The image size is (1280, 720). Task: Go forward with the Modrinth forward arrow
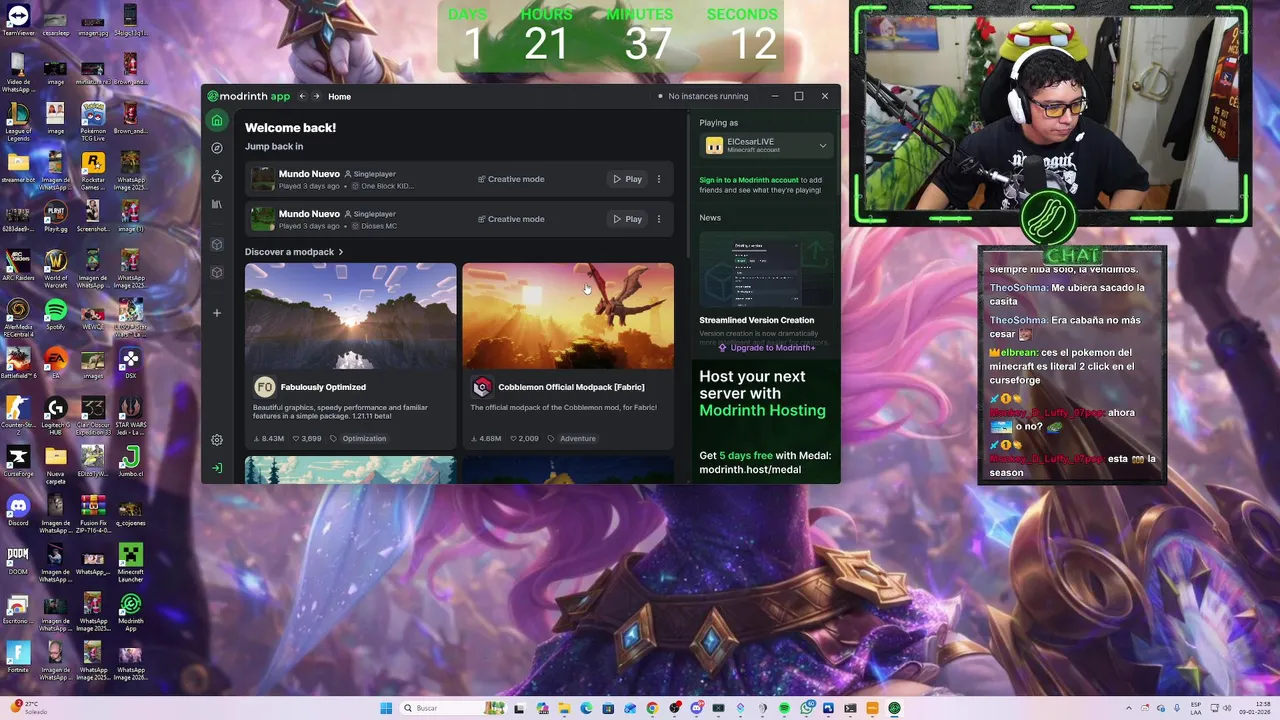(x=317, y=96)
